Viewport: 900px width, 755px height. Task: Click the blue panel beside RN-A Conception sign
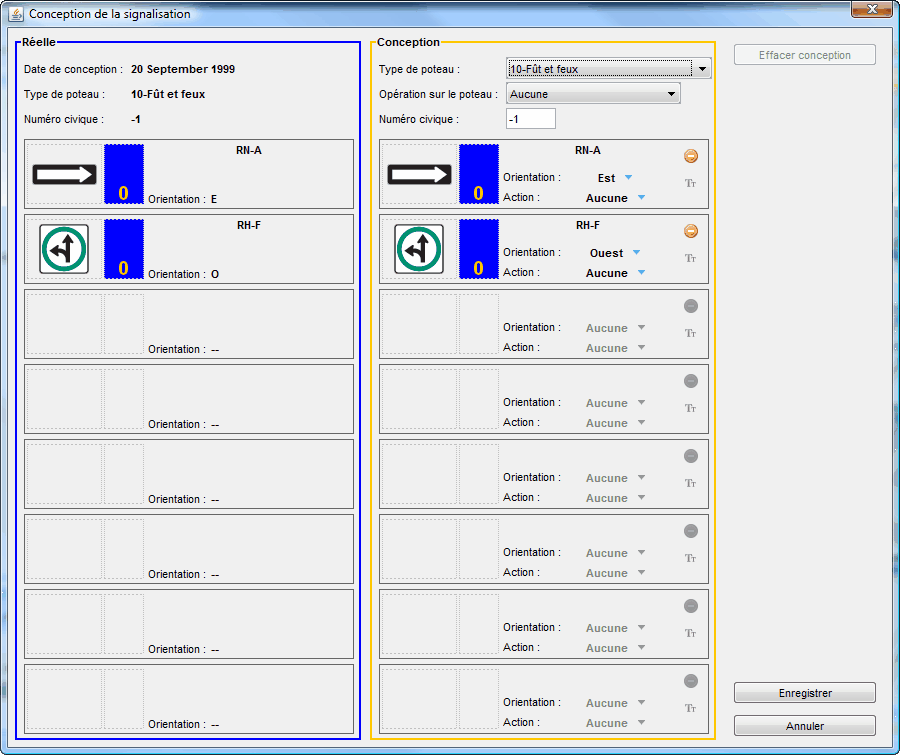(x=478, y=174)
